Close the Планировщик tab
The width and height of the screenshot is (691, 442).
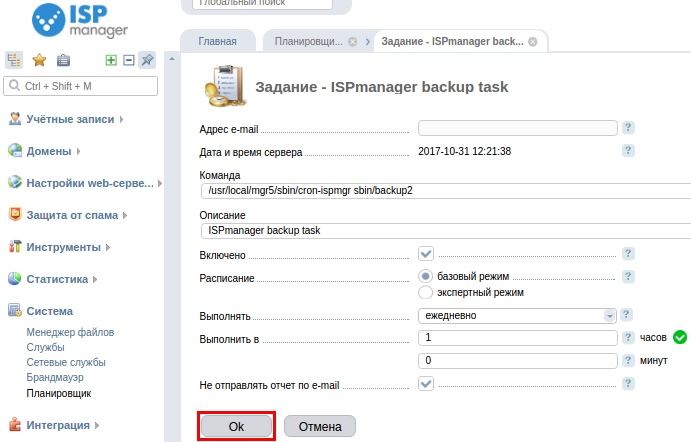point(353,41)
